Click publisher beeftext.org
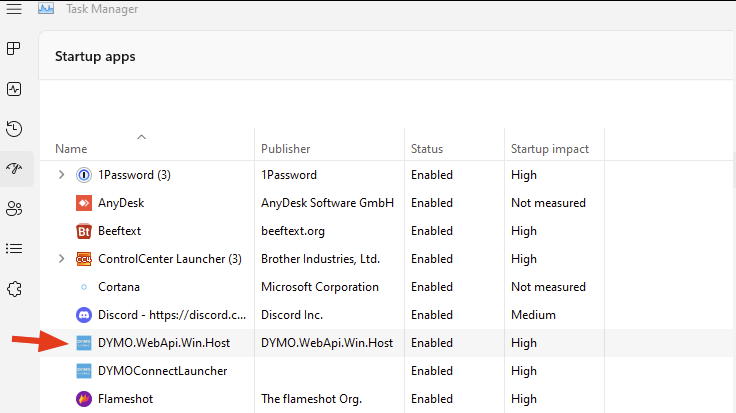Image resolution: width=736 pixels, height=413 pixels. [x=293, y=231]
